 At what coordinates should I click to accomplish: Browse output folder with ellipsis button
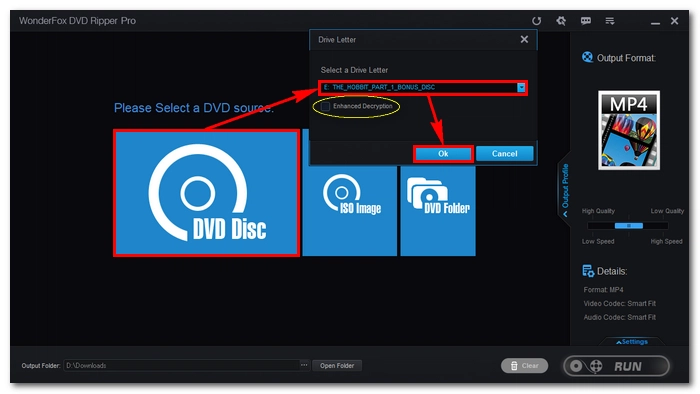(x=304, y=365)
